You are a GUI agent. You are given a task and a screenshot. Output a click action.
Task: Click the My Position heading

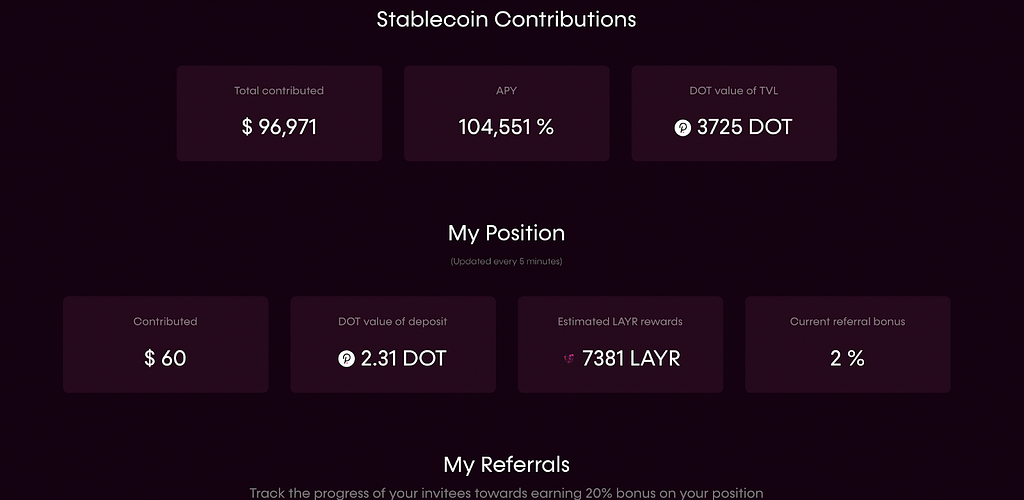506,233
